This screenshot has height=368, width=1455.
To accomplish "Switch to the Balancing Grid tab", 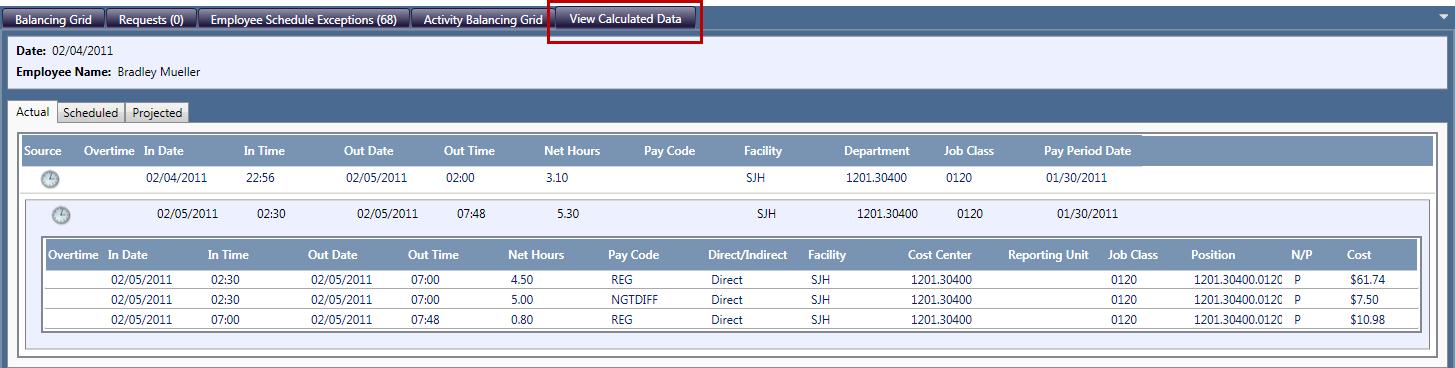I will [x=53, y=19].
